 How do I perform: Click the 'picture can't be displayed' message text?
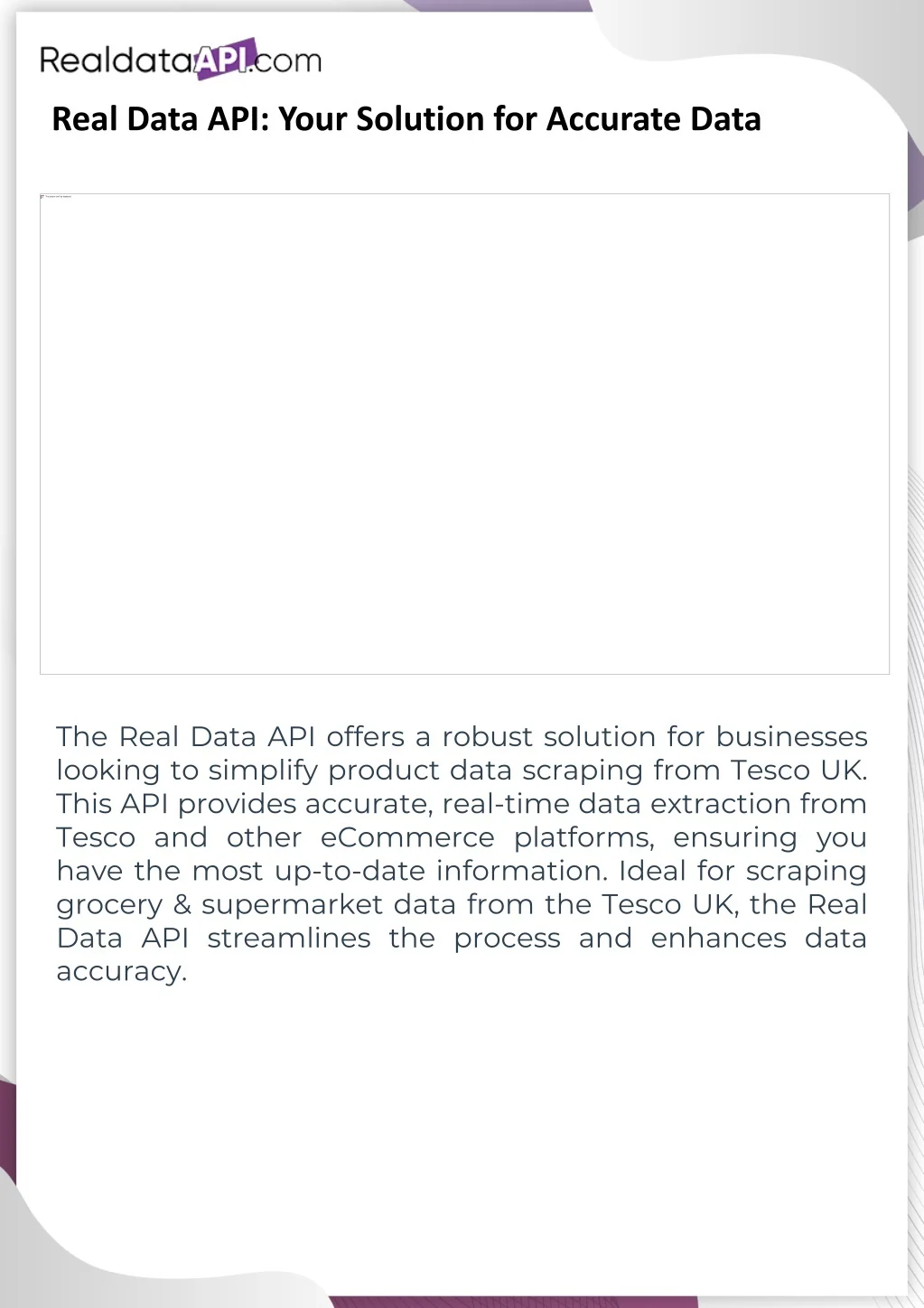click(x=59, y=196)
